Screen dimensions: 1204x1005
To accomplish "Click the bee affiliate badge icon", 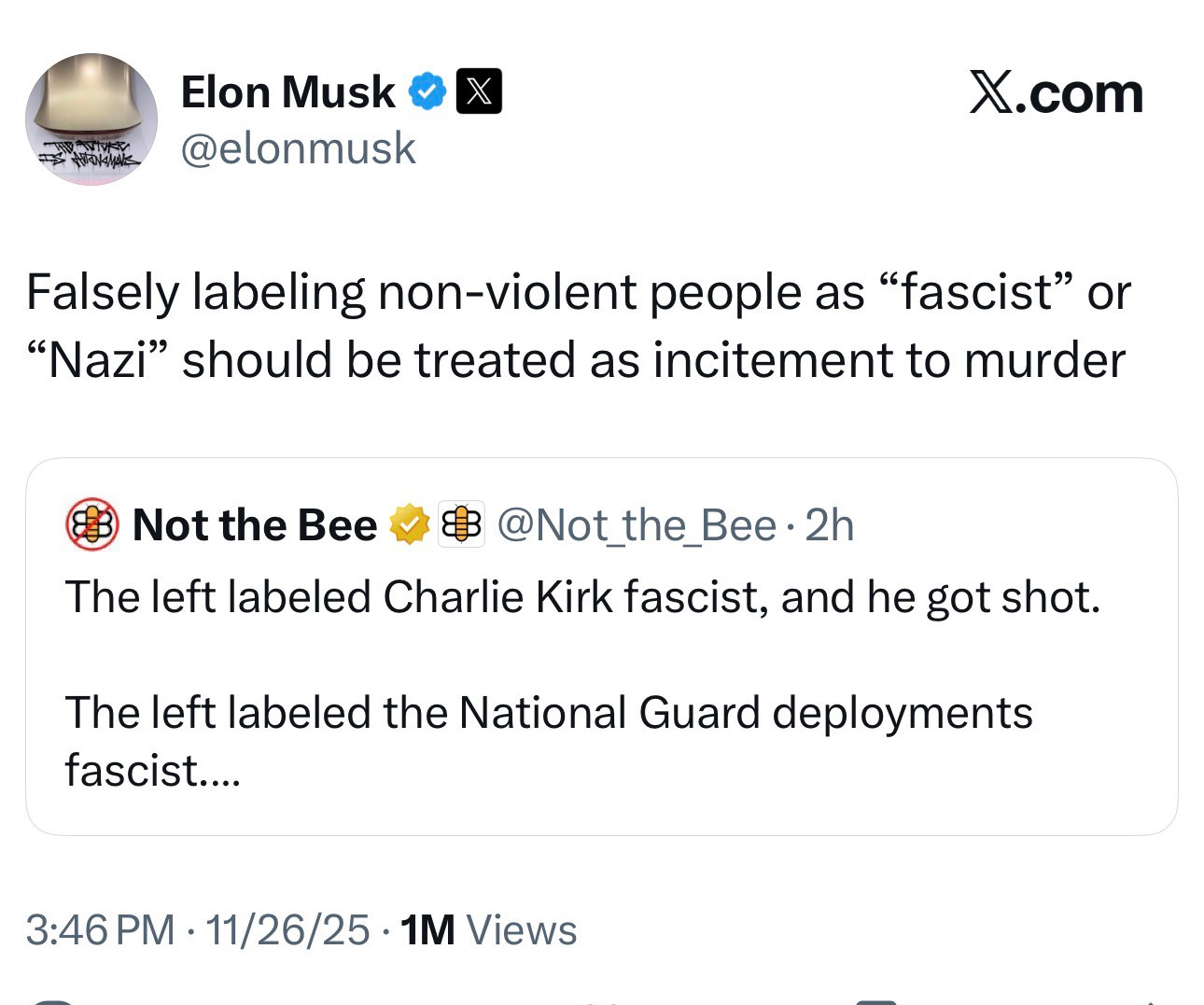I will click(x=461, y=524).
